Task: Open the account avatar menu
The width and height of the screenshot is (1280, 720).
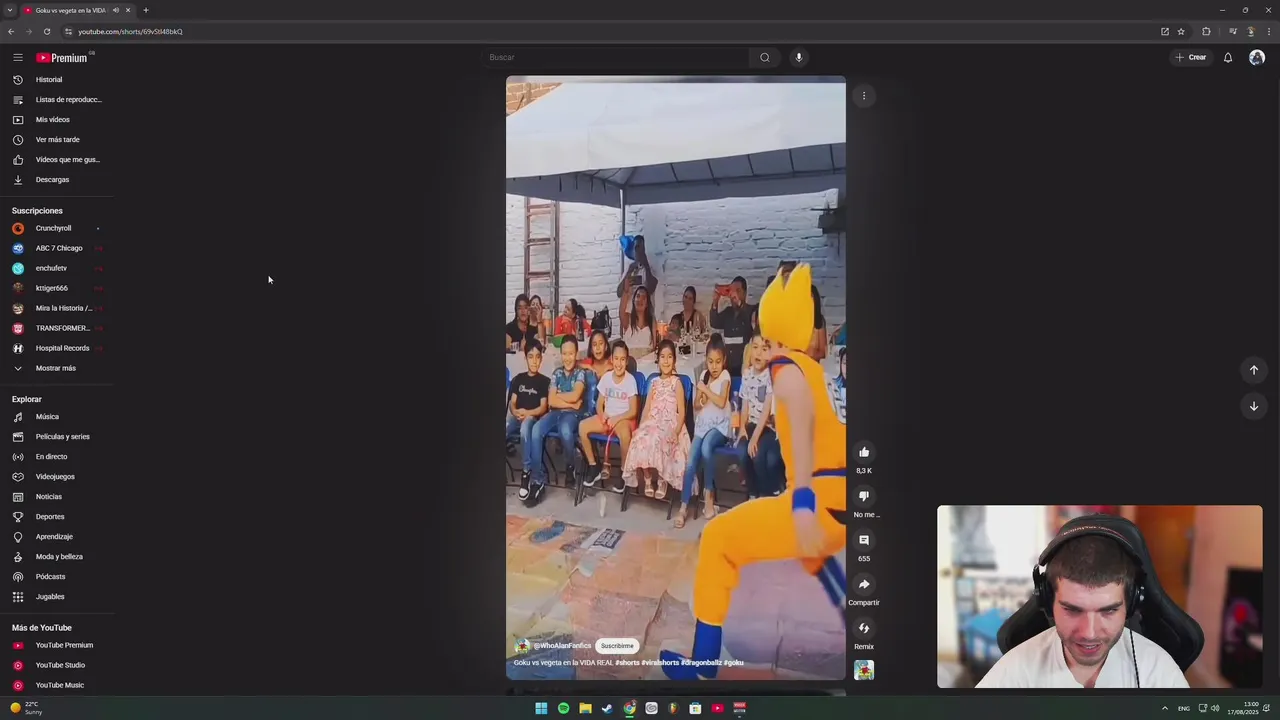Action: coord(1257,57)
